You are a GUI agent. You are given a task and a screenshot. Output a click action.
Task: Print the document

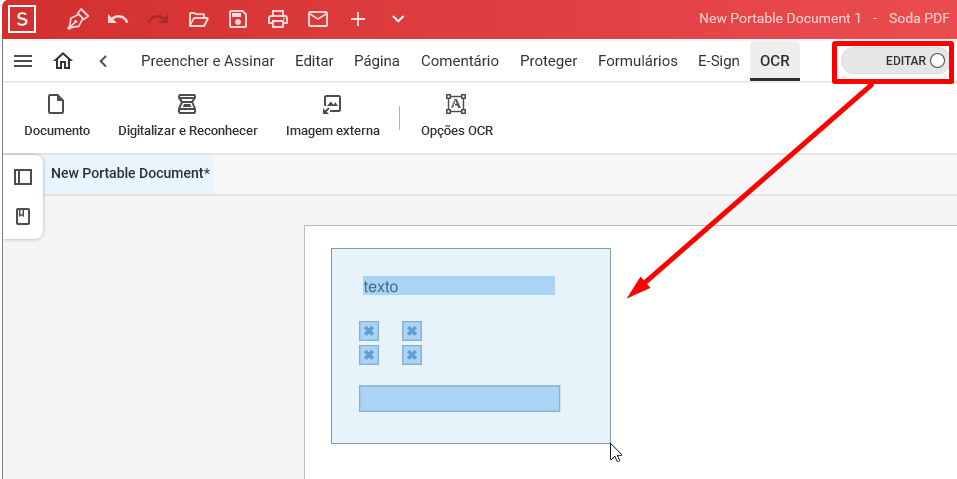278,20
